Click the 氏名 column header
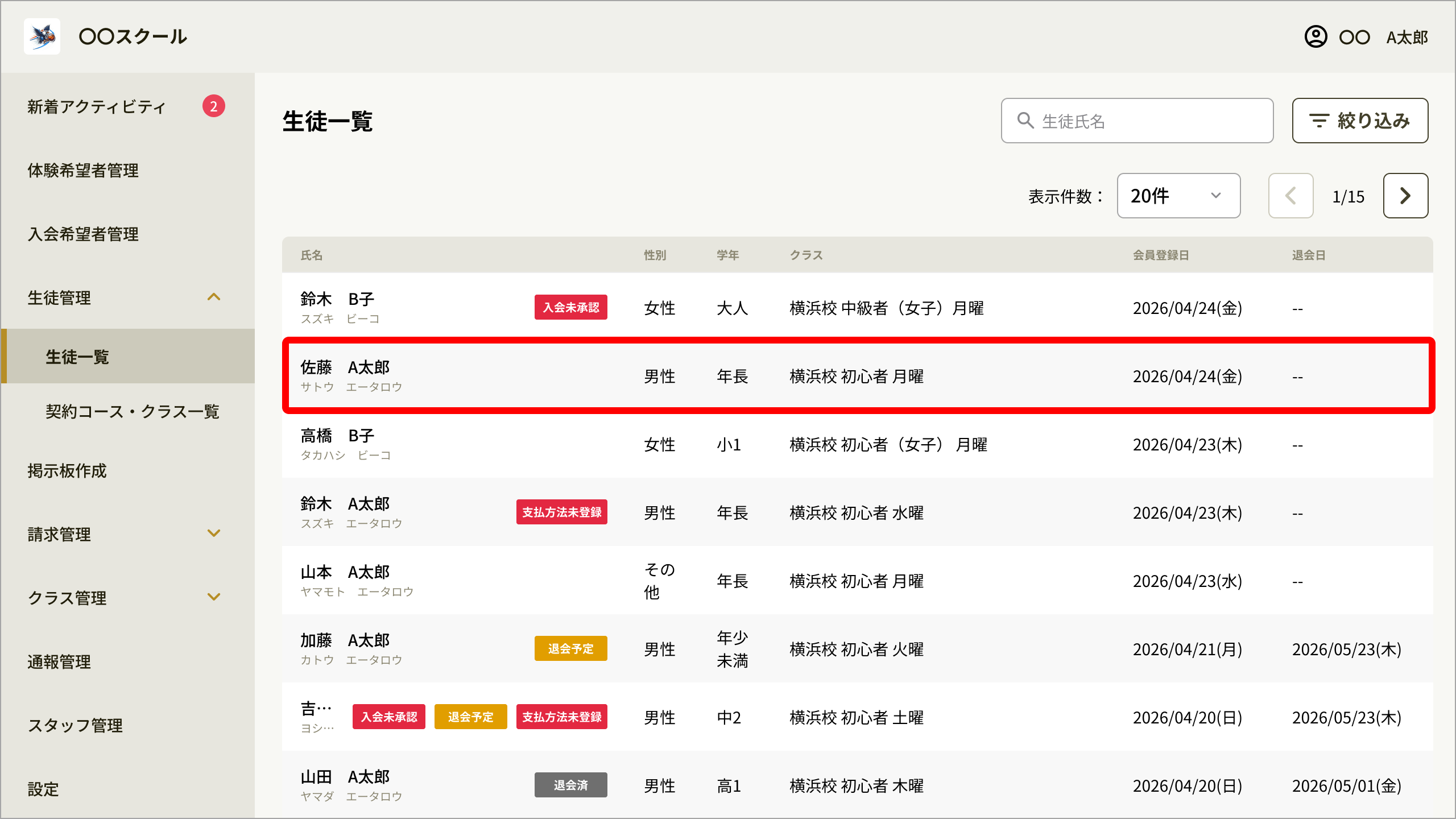Screen dimensions: 1456x819 [312, 255]
